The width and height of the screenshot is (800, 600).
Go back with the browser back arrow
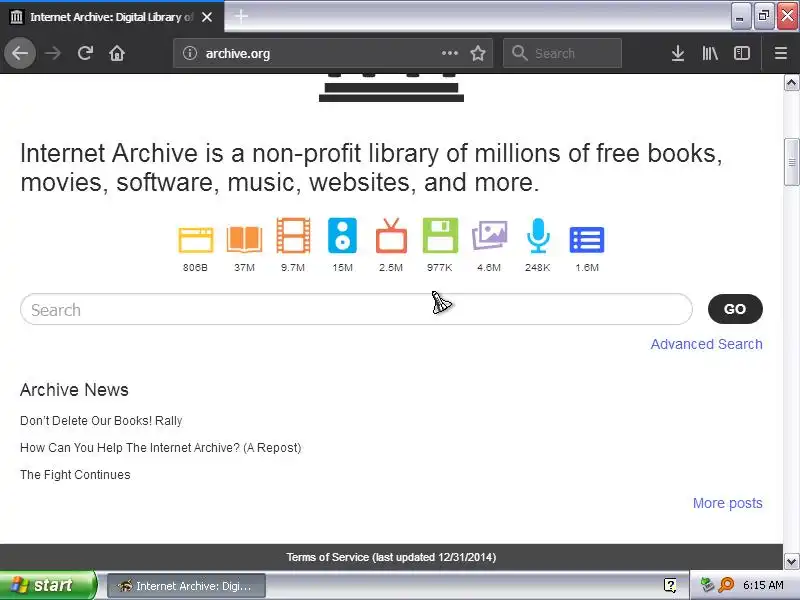tap(20, 53)
